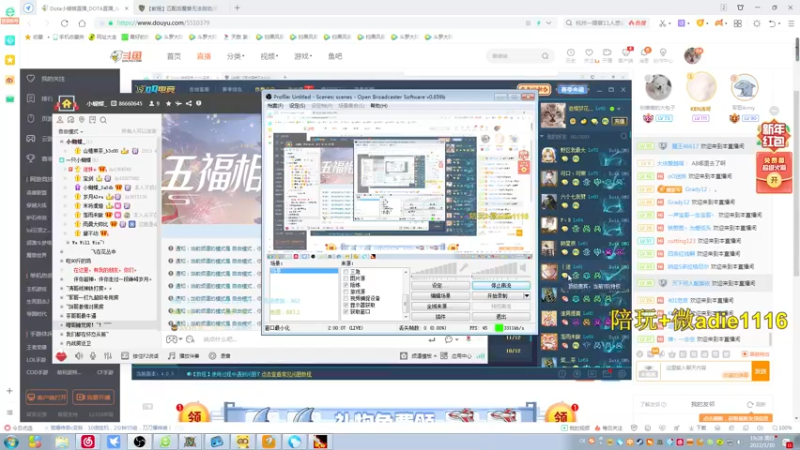The width and height of the screenshot is (800, 450).
Task: Reload the browser page
Action: pos(64,23)
